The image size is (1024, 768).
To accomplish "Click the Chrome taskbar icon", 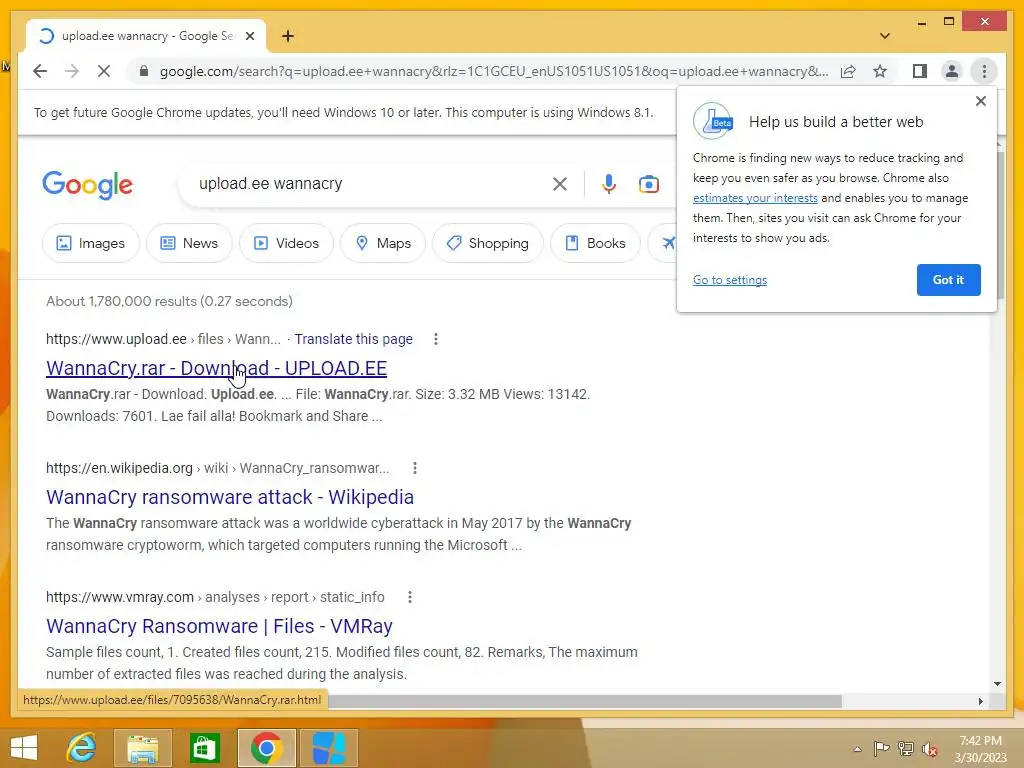I will click(266, 748).
